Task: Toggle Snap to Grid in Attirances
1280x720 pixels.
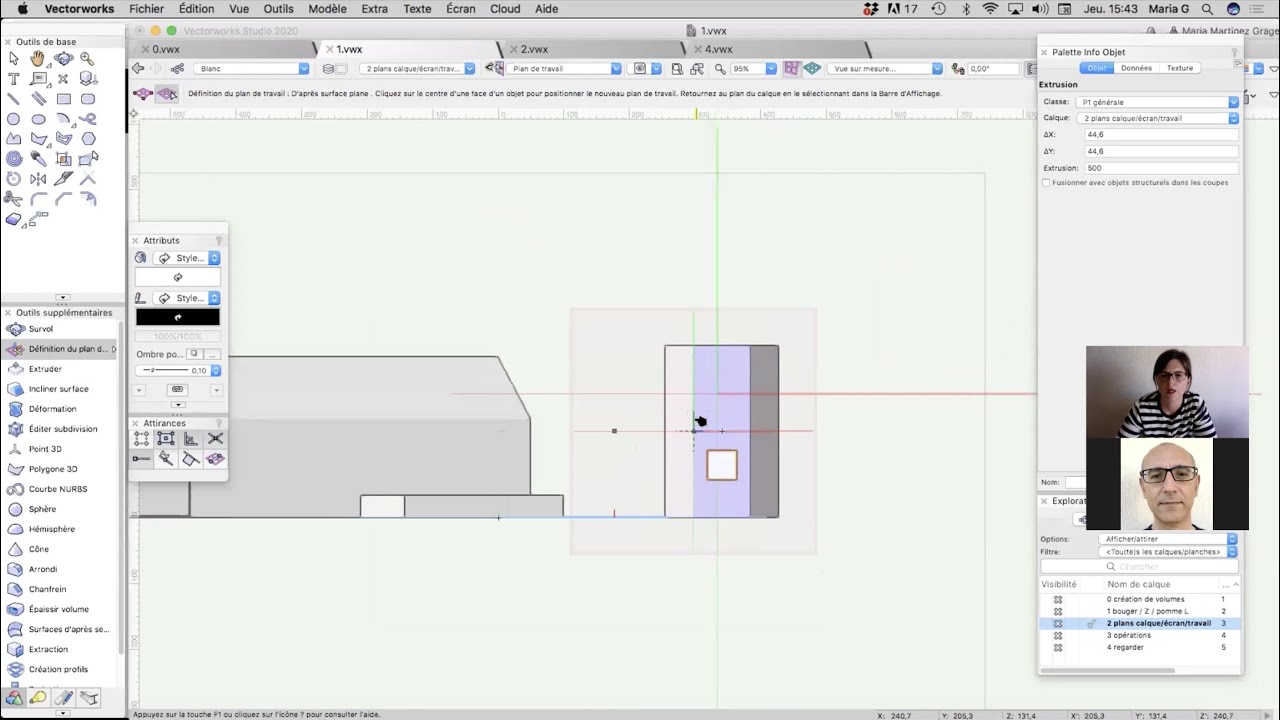Action: 142,439
